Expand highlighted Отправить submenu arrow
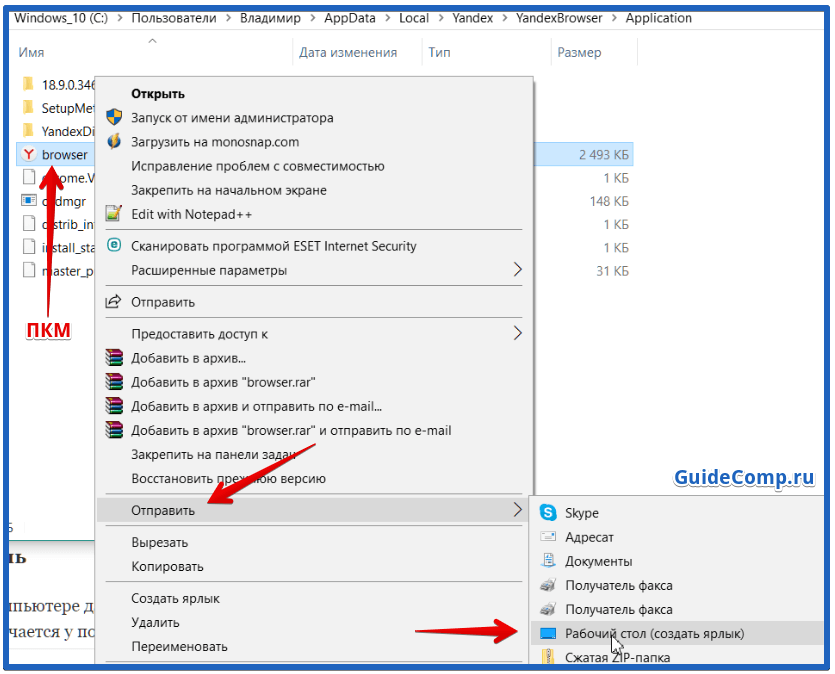The image size is (835, 674). click(x=517, y=509)
